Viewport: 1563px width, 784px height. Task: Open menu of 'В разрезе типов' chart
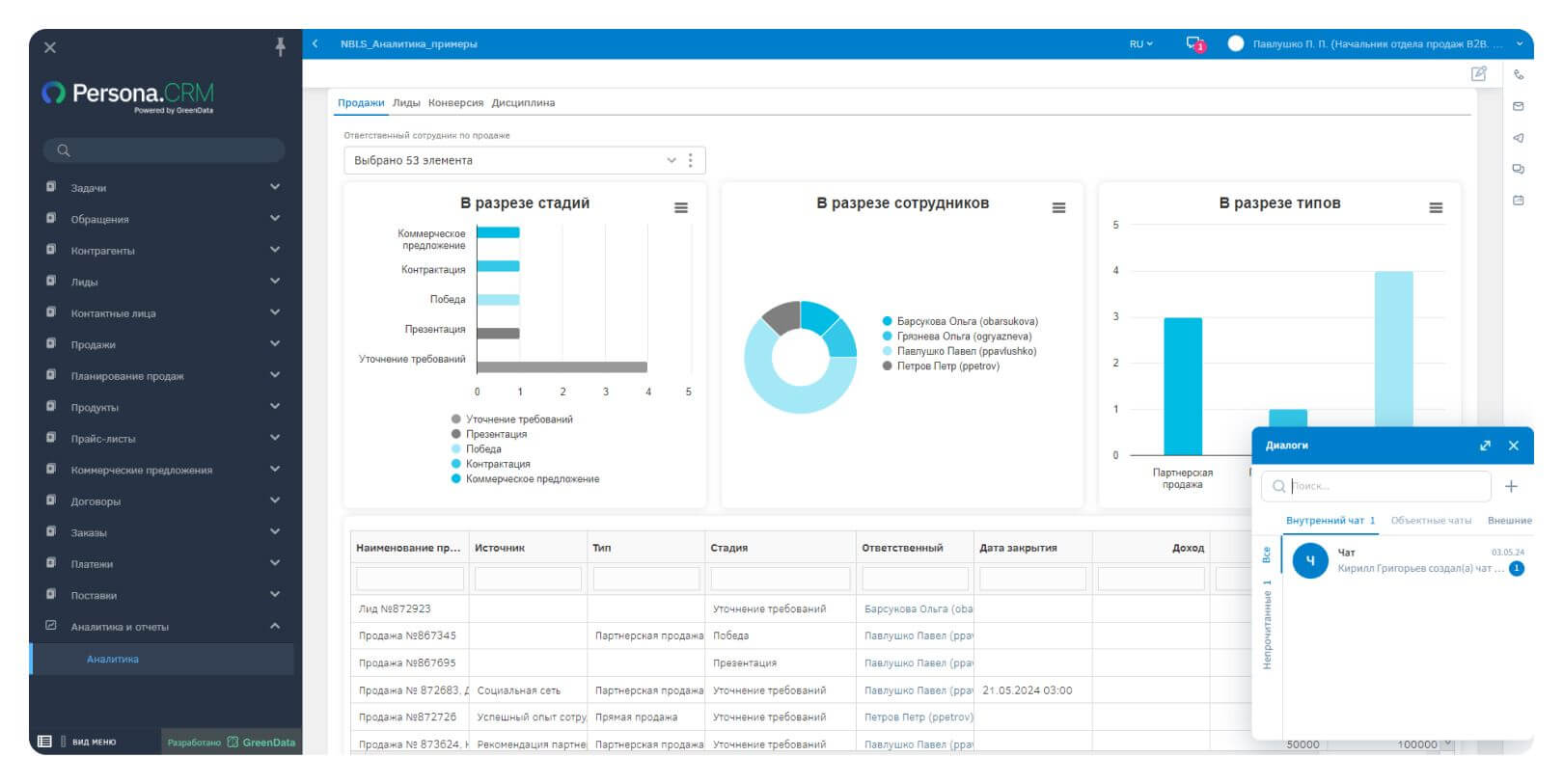(x=1436, y=207)
